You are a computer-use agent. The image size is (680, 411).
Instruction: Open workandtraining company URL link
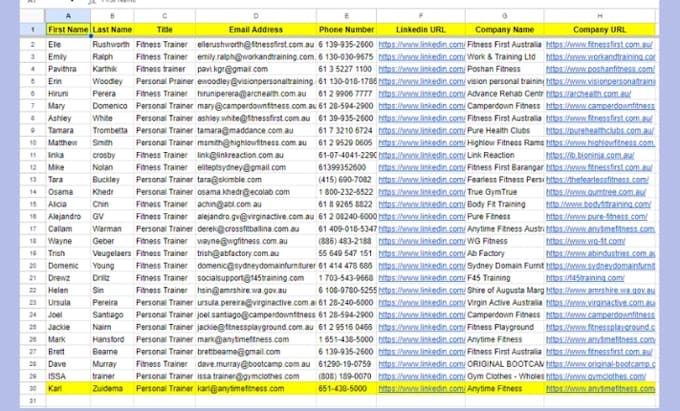601,57
